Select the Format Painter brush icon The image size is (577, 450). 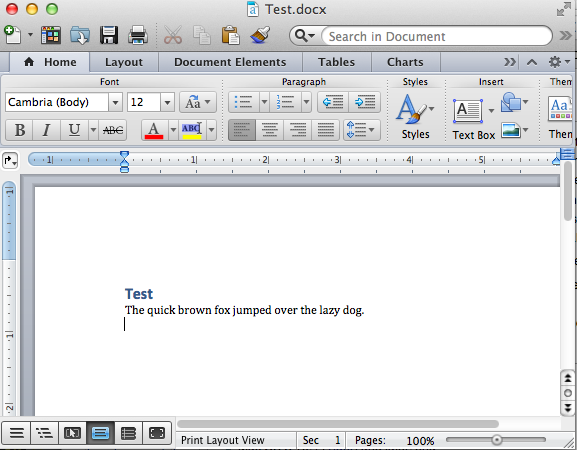pyautogui.click(x=260, y=35)
